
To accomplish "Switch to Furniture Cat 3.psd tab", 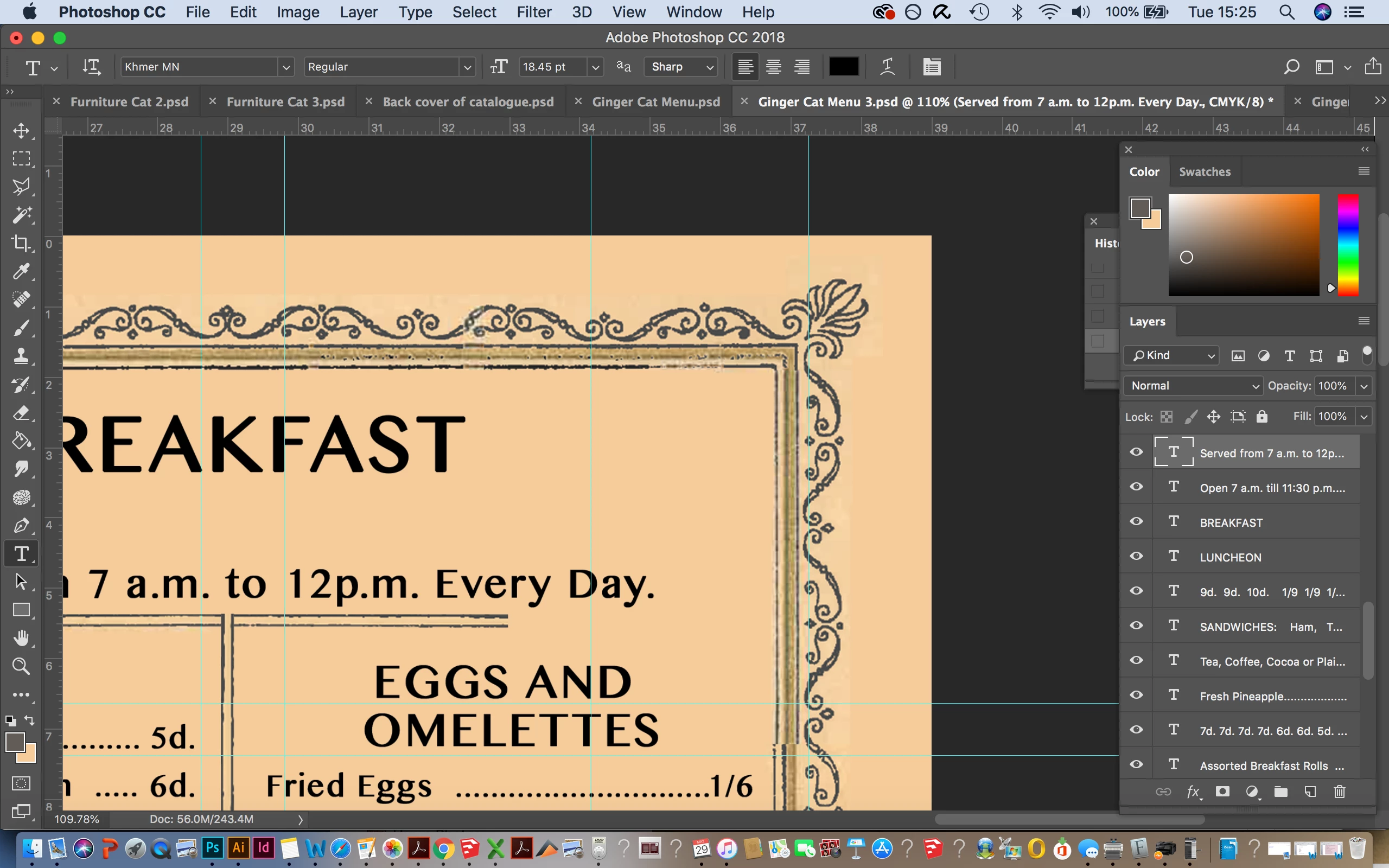I will coord(285,101).
